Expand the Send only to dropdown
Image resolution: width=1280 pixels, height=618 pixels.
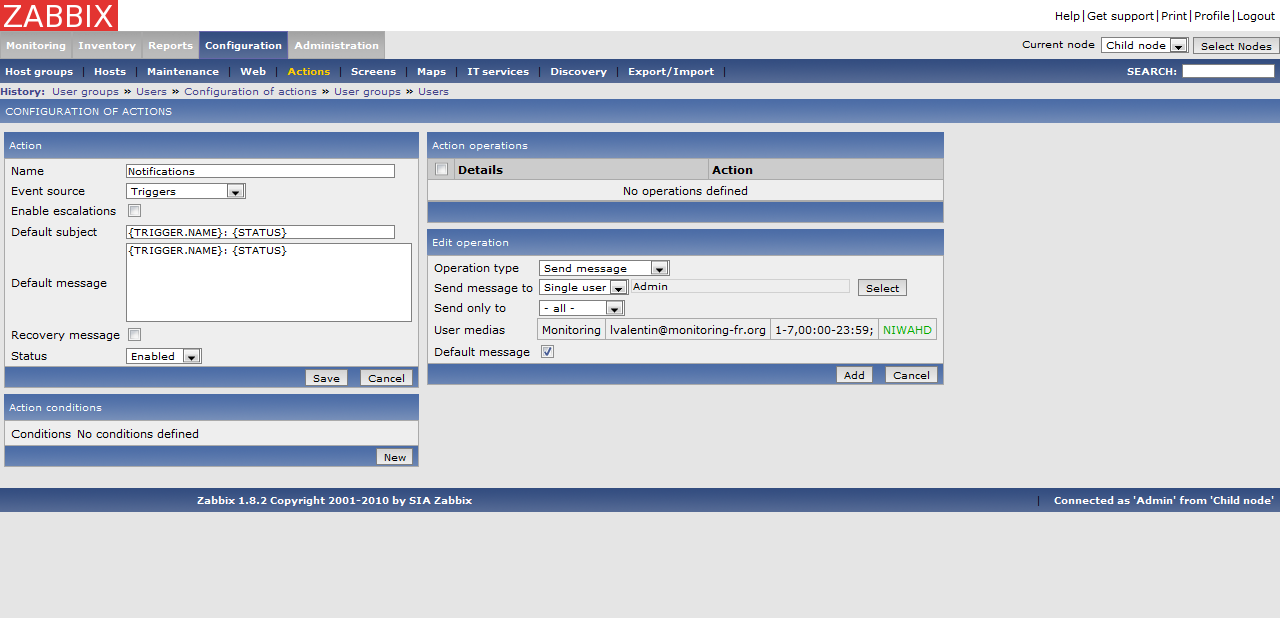coord(581,308)
